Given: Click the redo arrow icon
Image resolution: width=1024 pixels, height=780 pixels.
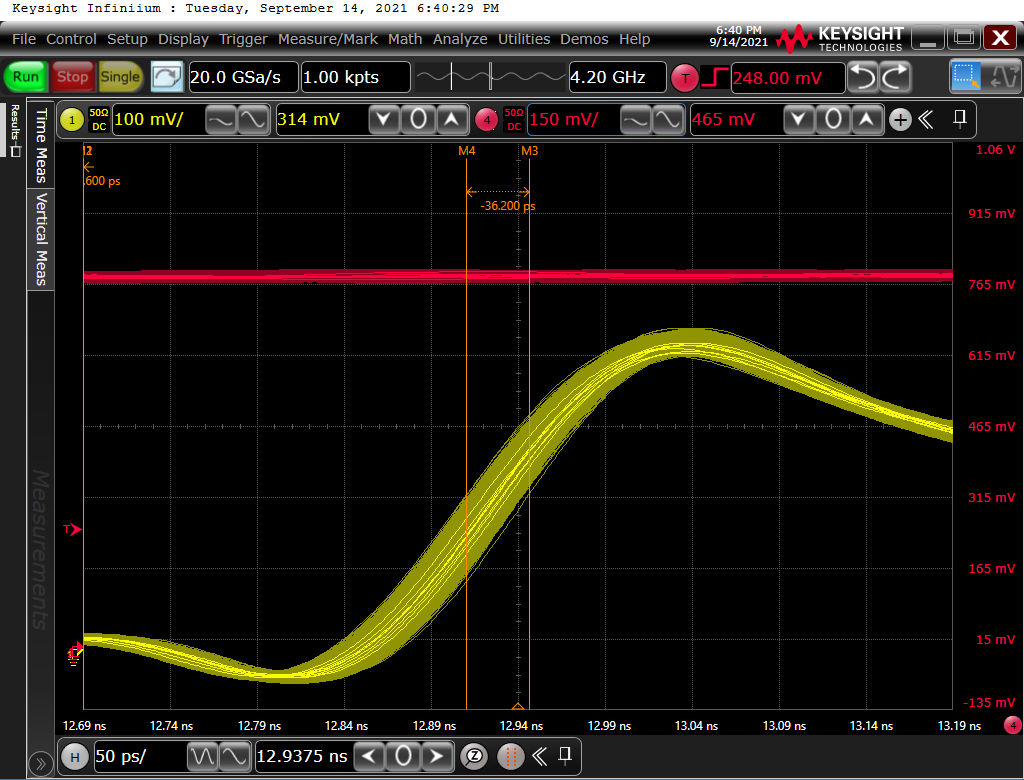Looking at the screenshot, I should 895,77.
